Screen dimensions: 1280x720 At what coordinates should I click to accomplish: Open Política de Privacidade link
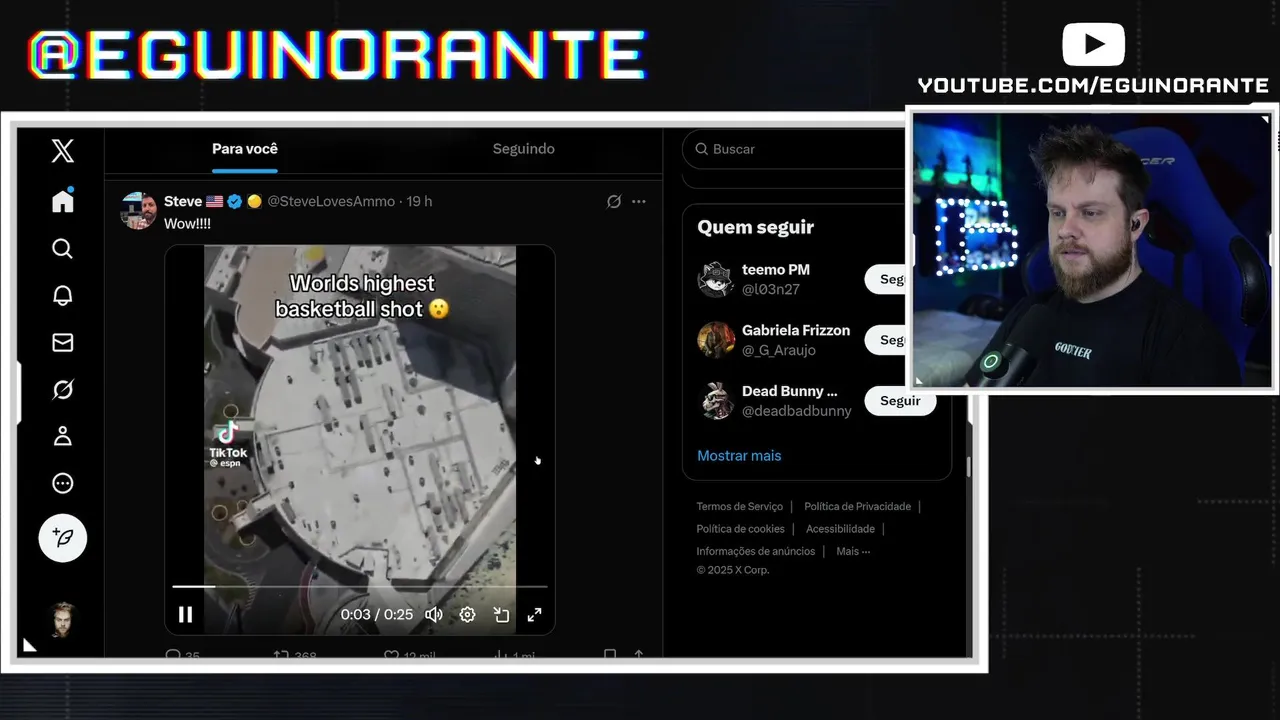[858, 507]
